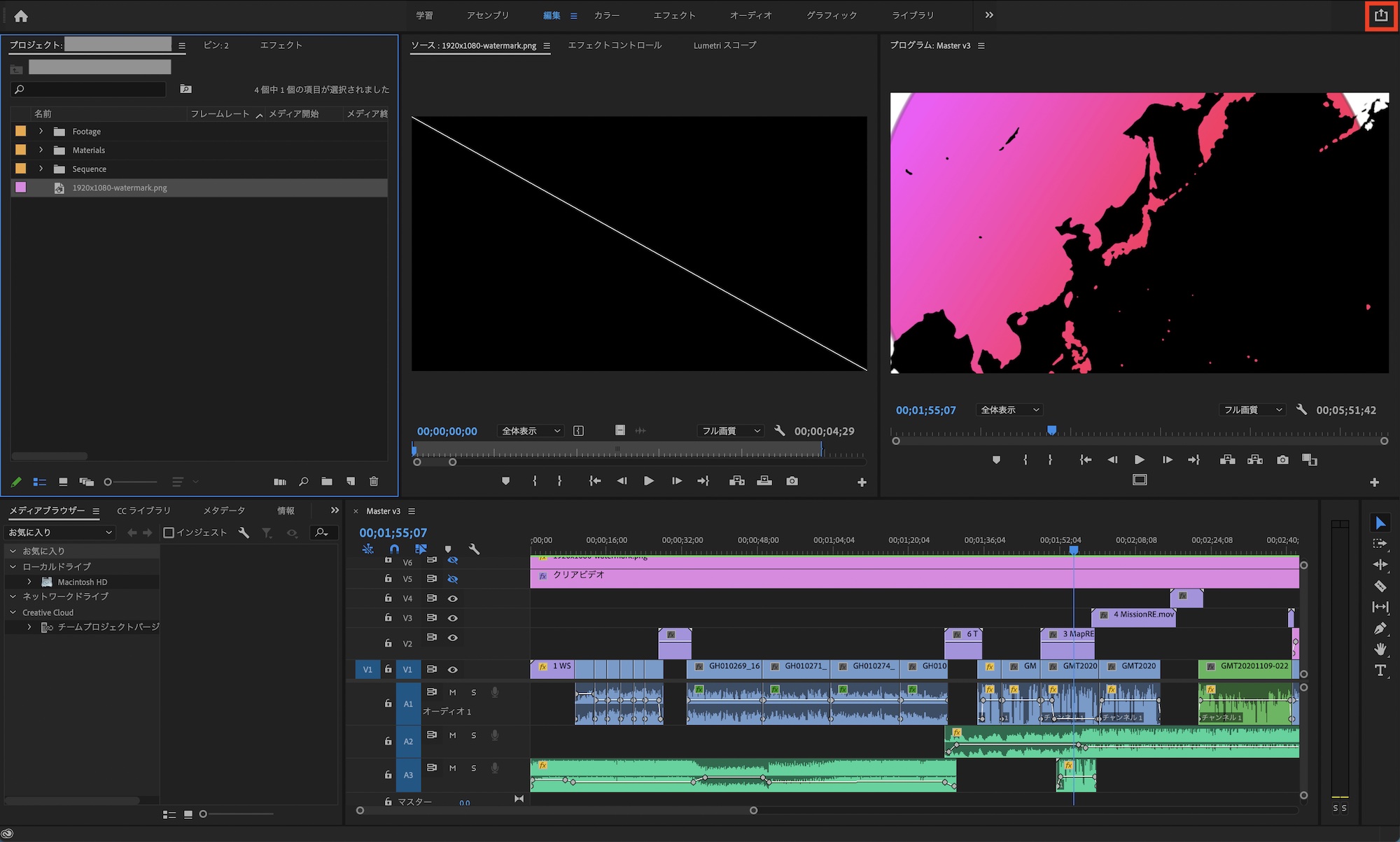Mute the A1 audio track

tap(453, 692)
